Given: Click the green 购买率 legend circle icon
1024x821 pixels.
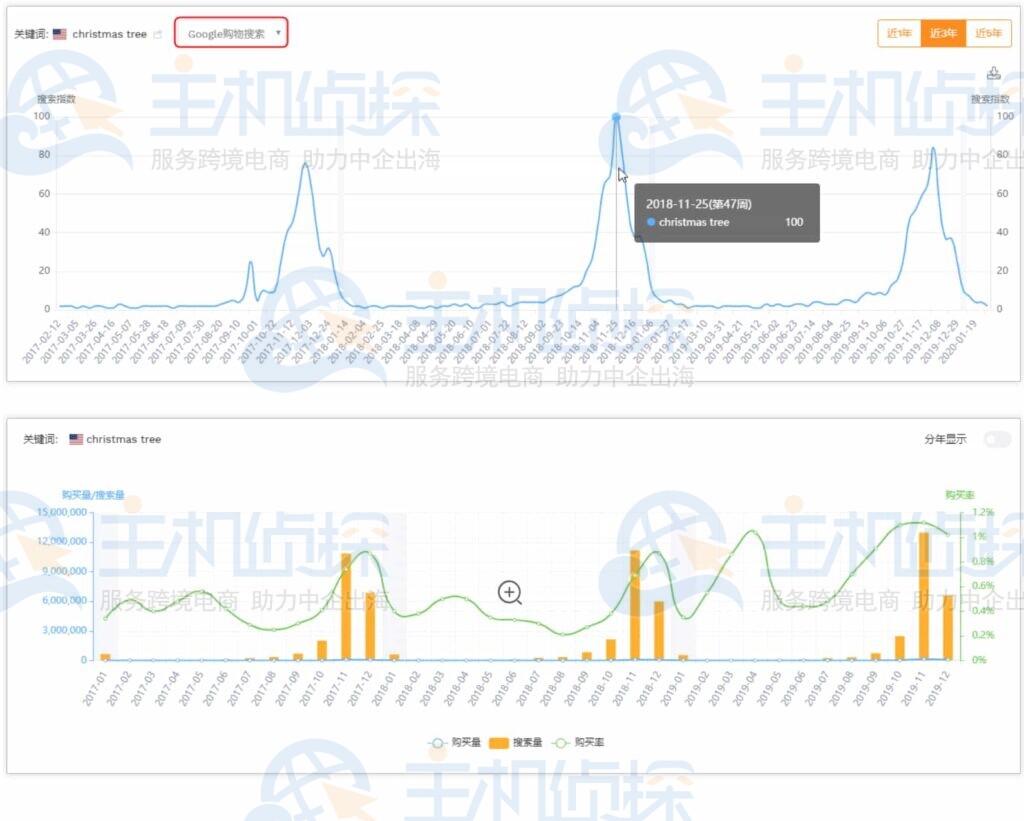Looking at the screenshot, I should tap(560, 742).
